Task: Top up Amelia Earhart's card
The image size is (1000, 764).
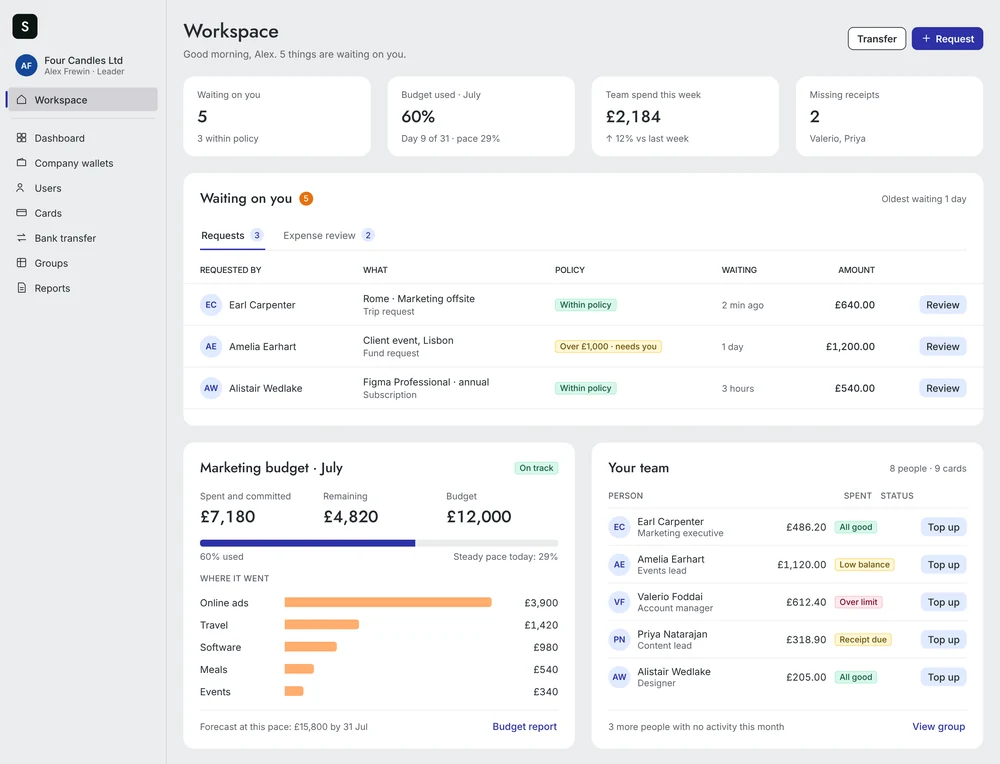Action: pos(943,564)
